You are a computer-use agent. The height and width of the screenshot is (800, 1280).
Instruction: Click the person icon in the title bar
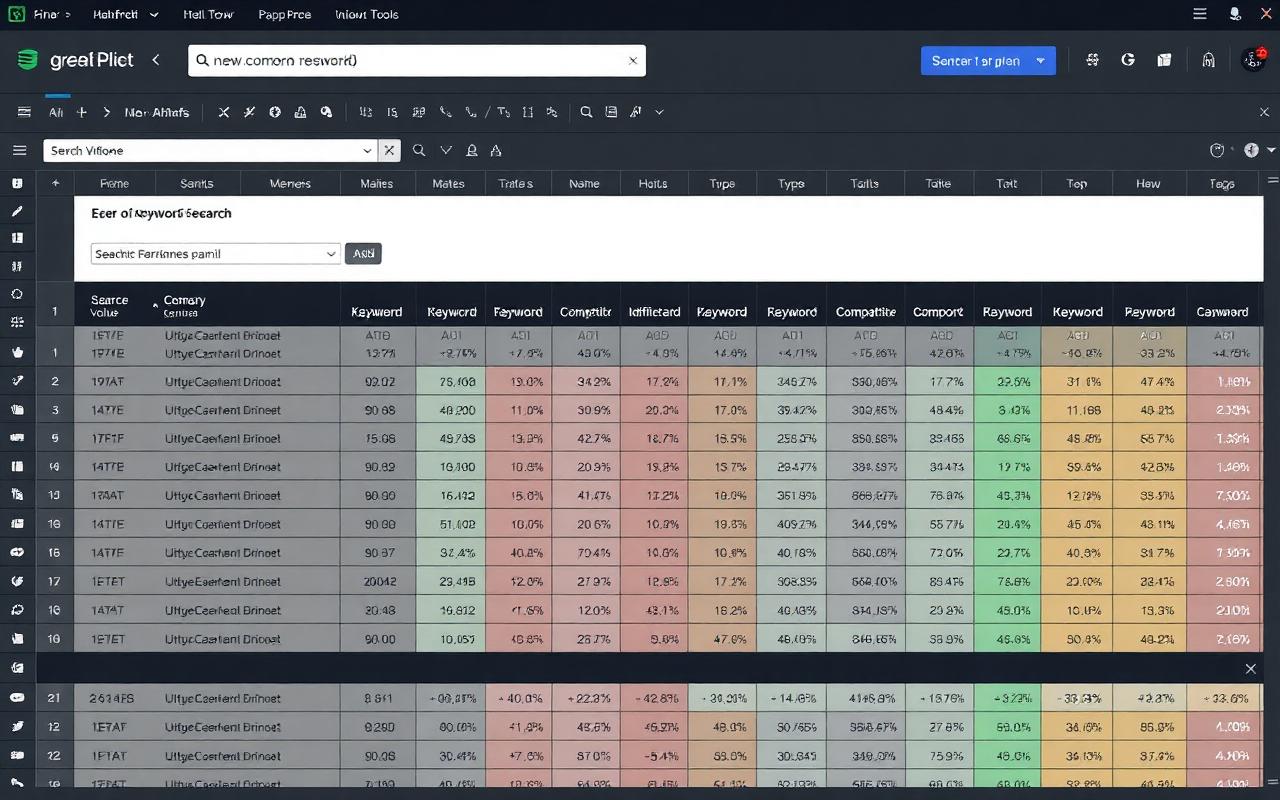pyautogui.click(x=1236, y=14)
